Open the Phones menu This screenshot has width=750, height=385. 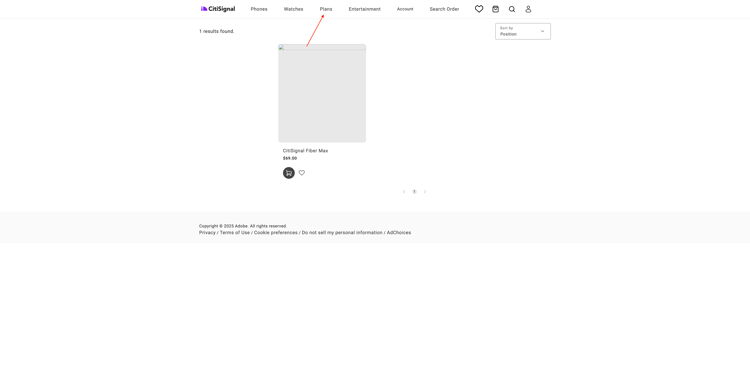point(259,9)
